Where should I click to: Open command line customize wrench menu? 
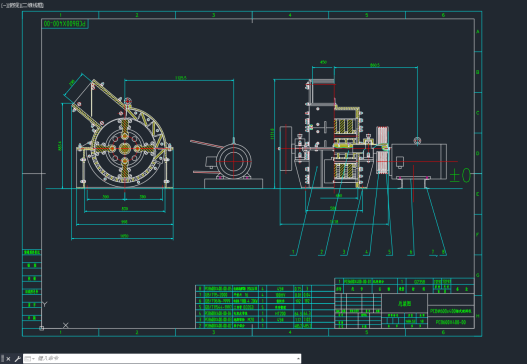coord(18,359)
